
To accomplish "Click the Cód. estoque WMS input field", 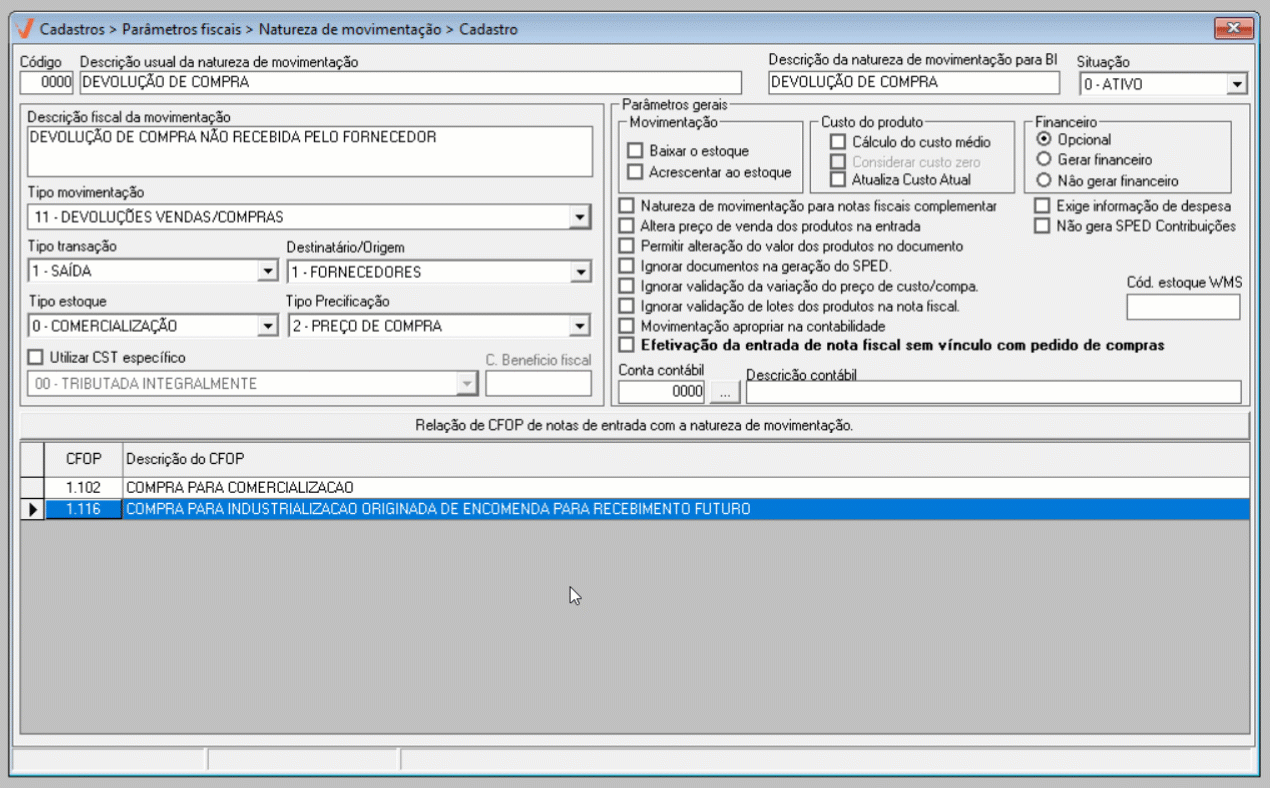I will point(1183,308).
